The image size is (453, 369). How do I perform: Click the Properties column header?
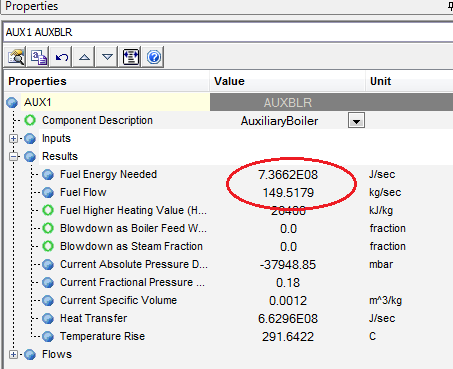click(x=107, y=81)
